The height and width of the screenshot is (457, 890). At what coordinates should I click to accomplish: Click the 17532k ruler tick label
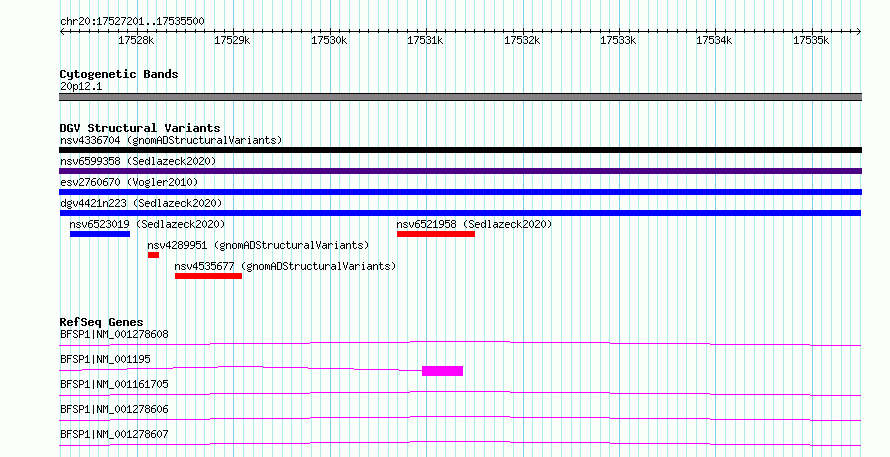(x=522, y=41)
